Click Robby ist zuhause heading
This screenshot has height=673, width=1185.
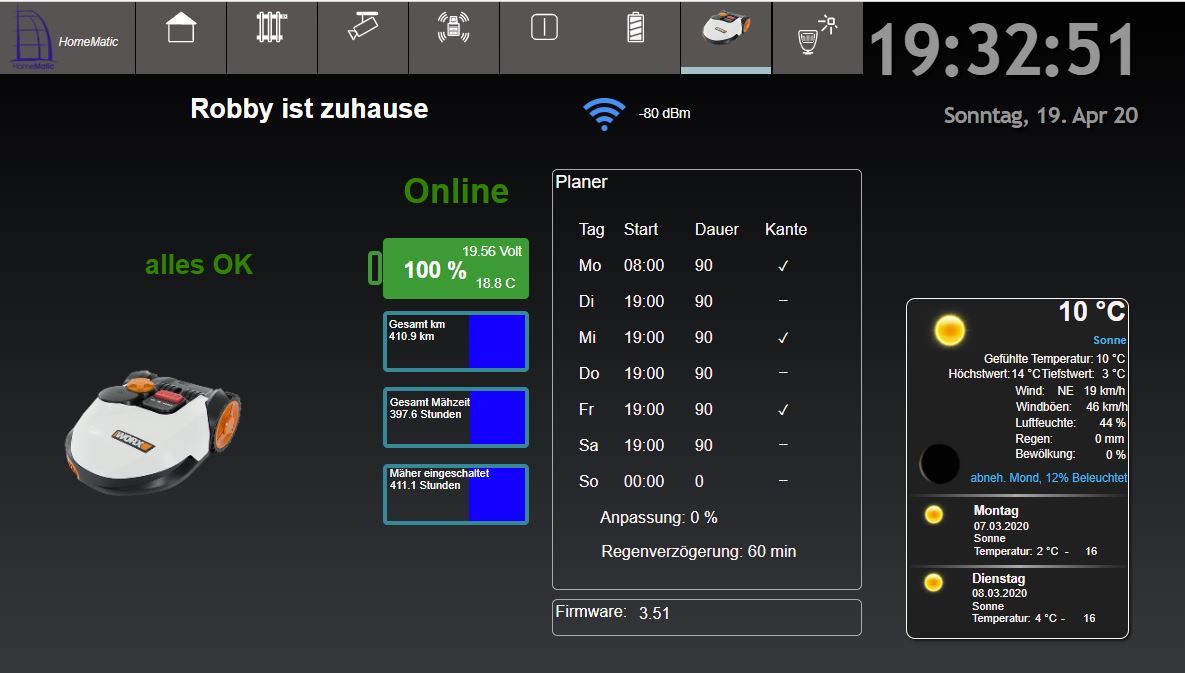[x=309, y=109]
